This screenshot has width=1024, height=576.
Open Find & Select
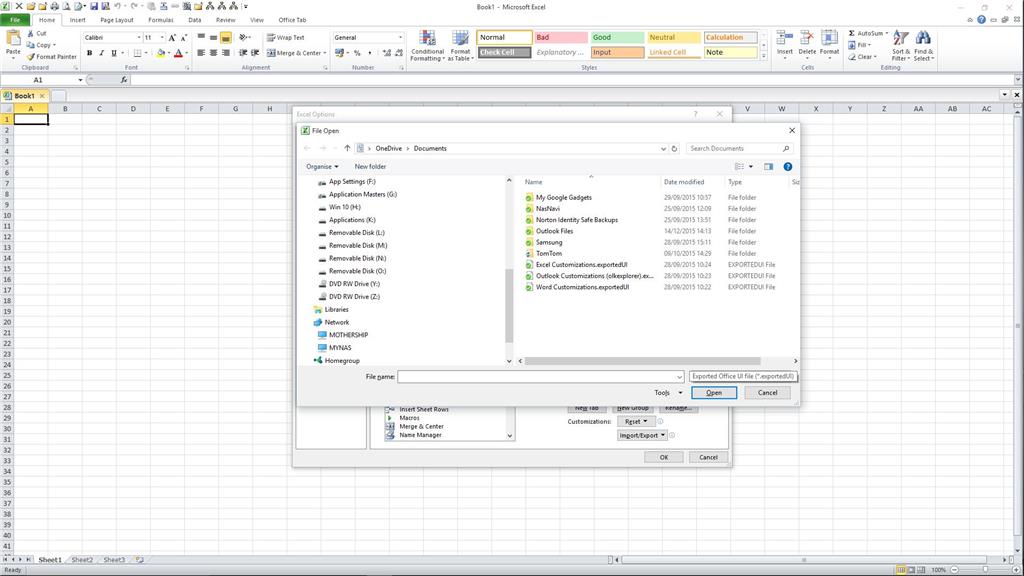tap(923, 46)
